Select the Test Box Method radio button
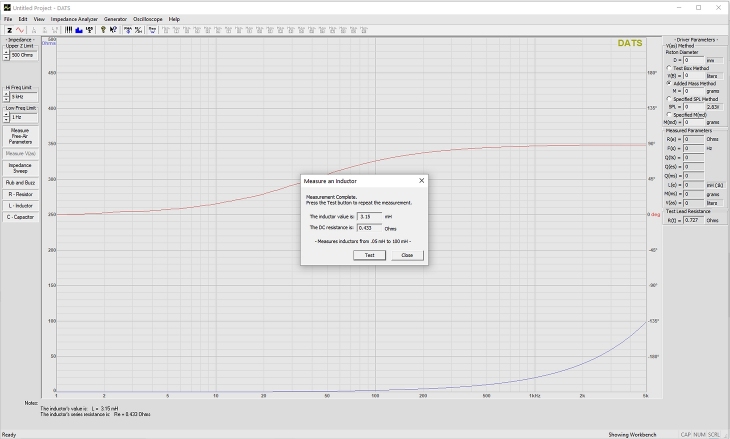Screen dimensions: 730x439 668,68
